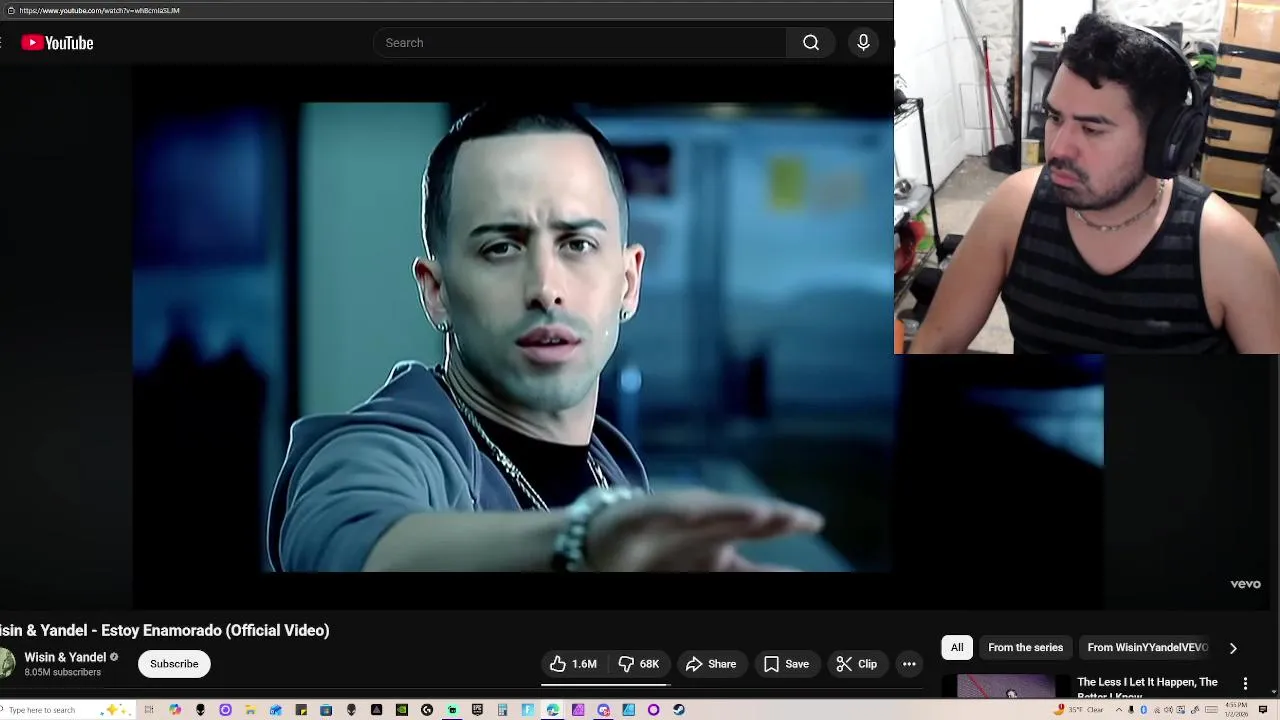Open the volume control in system tray
The image size is (1280, 720).
pos(1168,710)
